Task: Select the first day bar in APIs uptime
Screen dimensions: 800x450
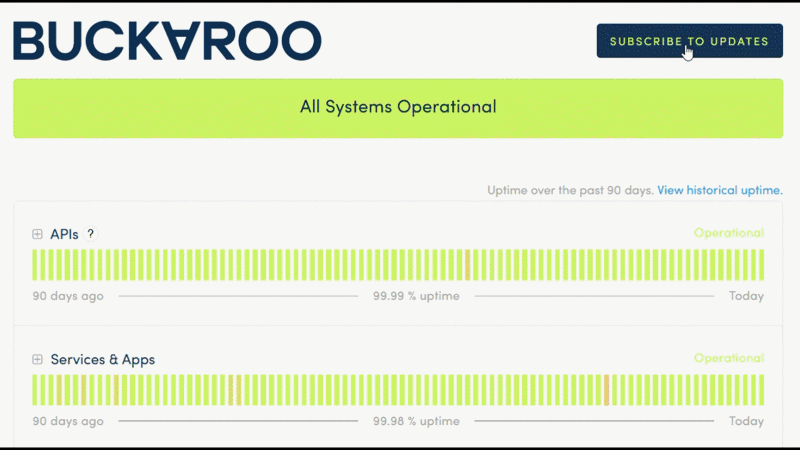Action: click(35, 265)
